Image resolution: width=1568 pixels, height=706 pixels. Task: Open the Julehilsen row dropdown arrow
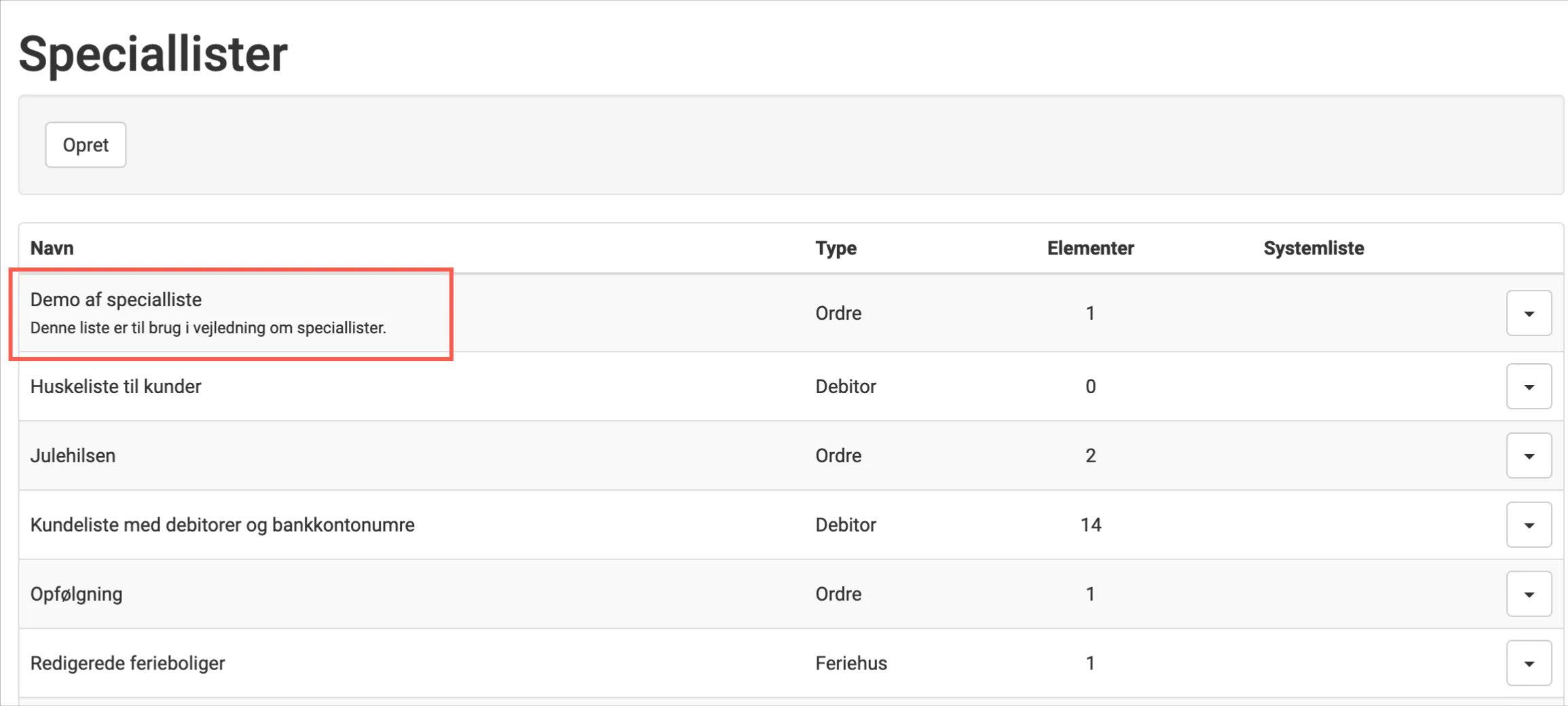pyautogui.click(x=1529, y=456)
